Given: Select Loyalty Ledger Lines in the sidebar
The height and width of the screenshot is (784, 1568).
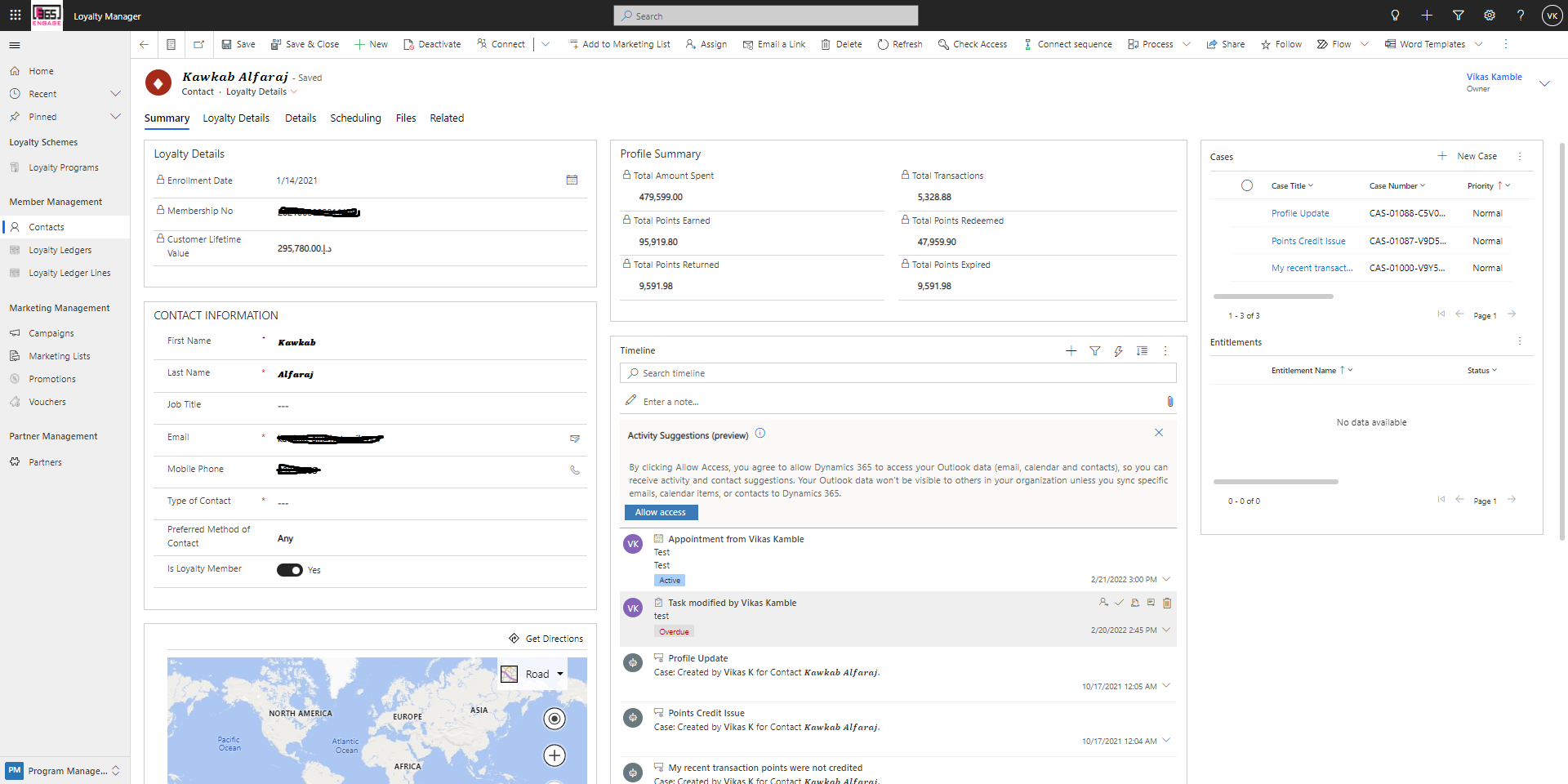Looking at the screenshot, I should point(69,272).
